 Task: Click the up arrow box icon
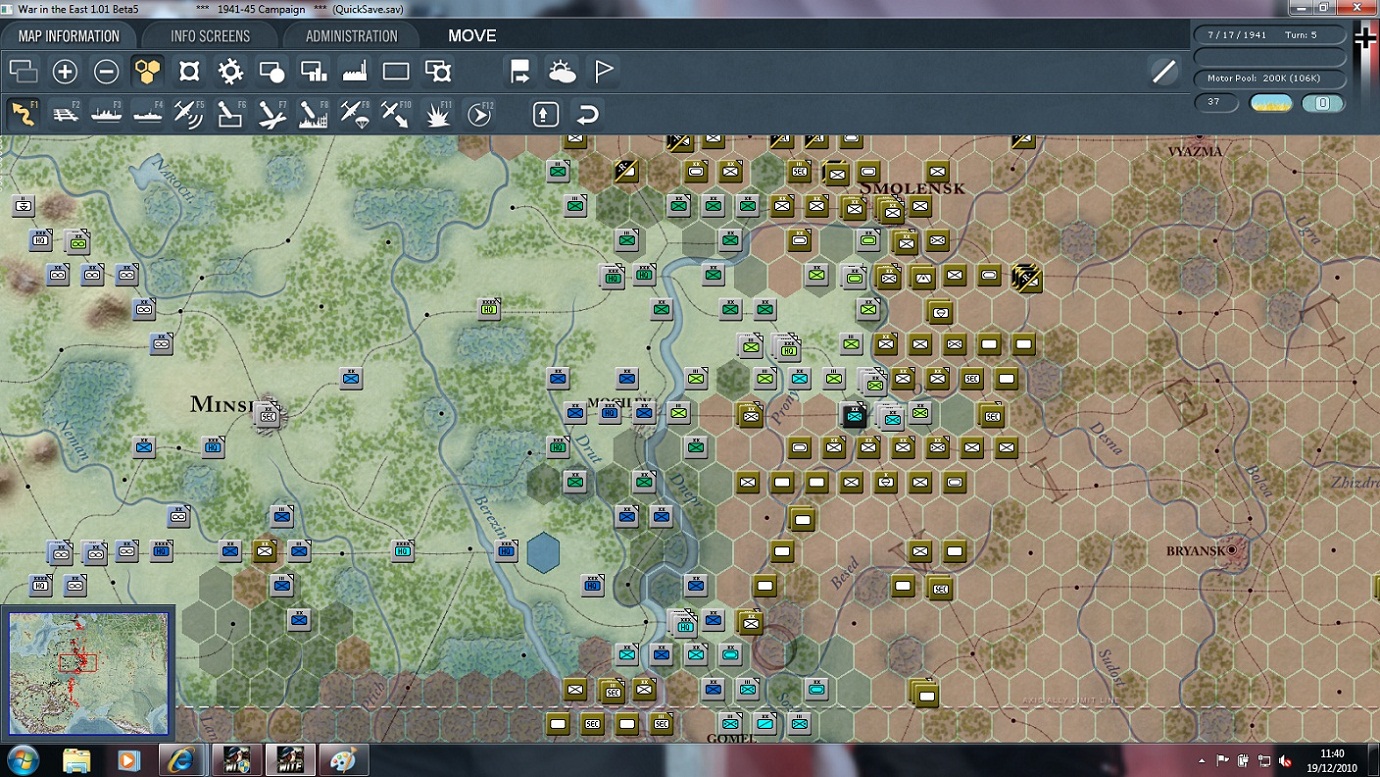545,114
